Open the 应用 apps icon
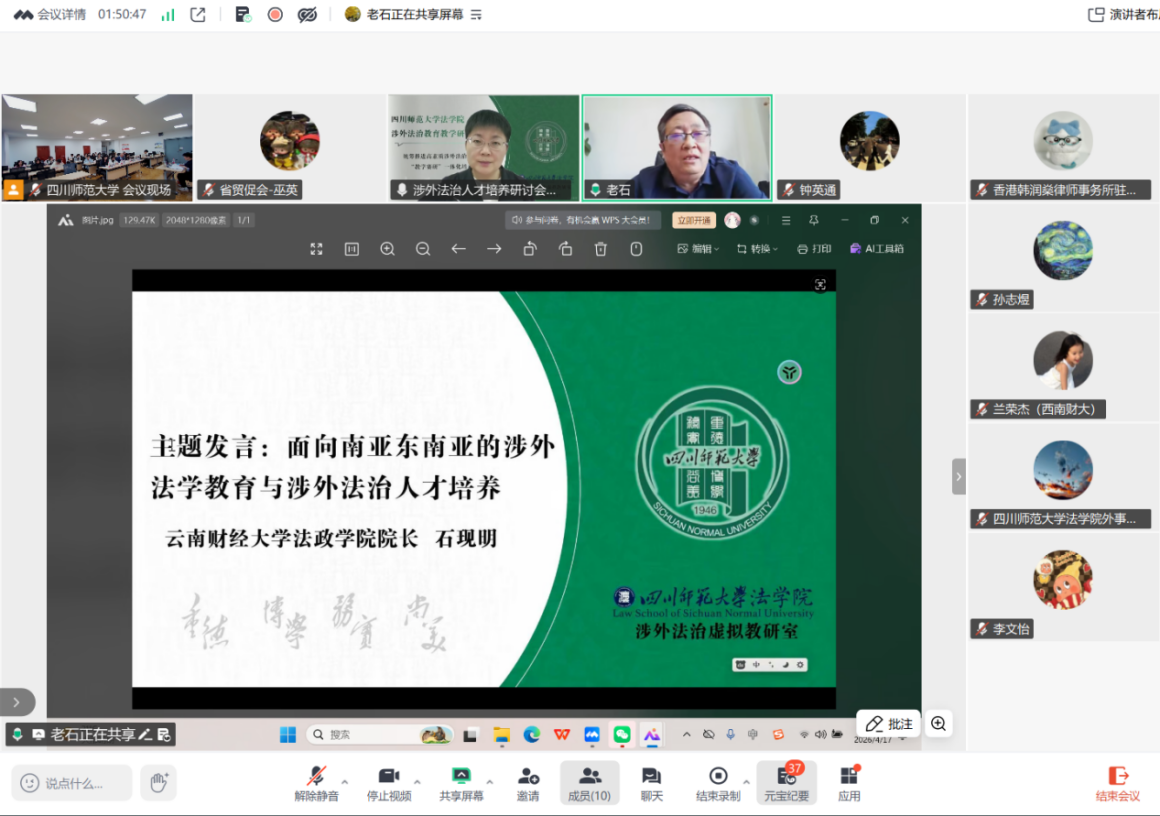 click(x=849, y=783)
